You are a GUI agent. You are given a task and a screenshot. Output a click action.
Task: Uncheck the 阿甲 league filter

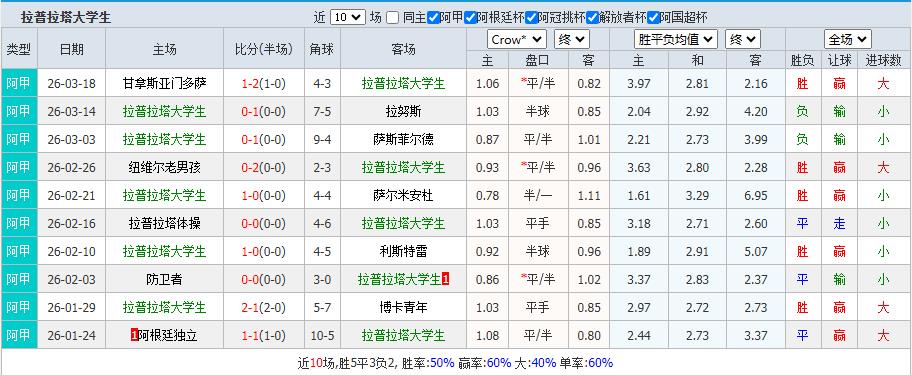433,17
